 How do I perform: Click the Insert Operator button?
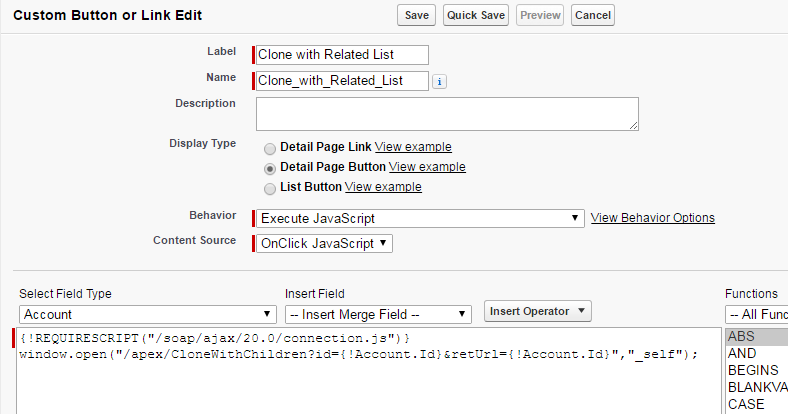click(538, 311)
